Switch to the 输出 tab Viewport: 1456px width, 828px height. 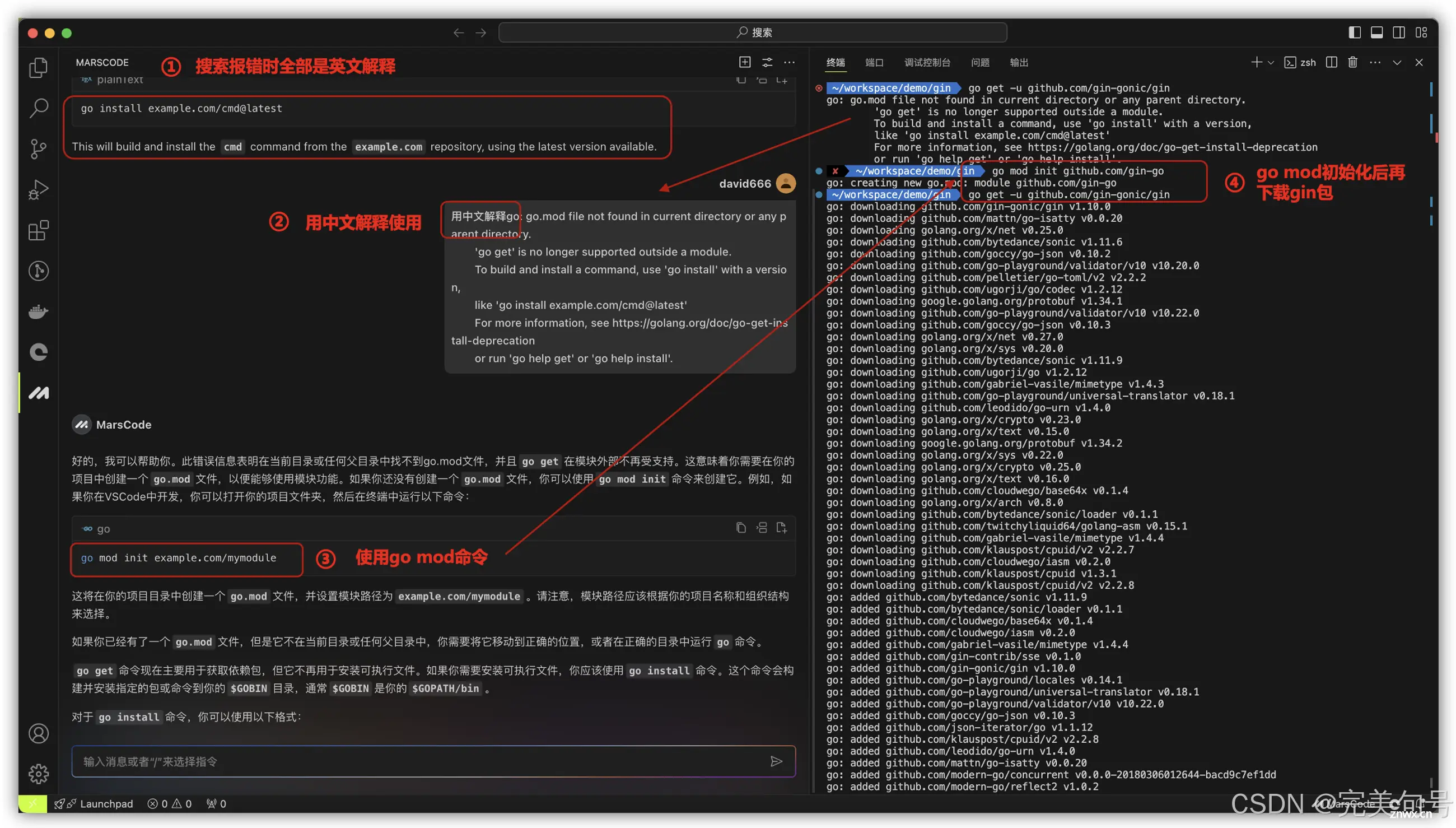tap(1019, 63)
